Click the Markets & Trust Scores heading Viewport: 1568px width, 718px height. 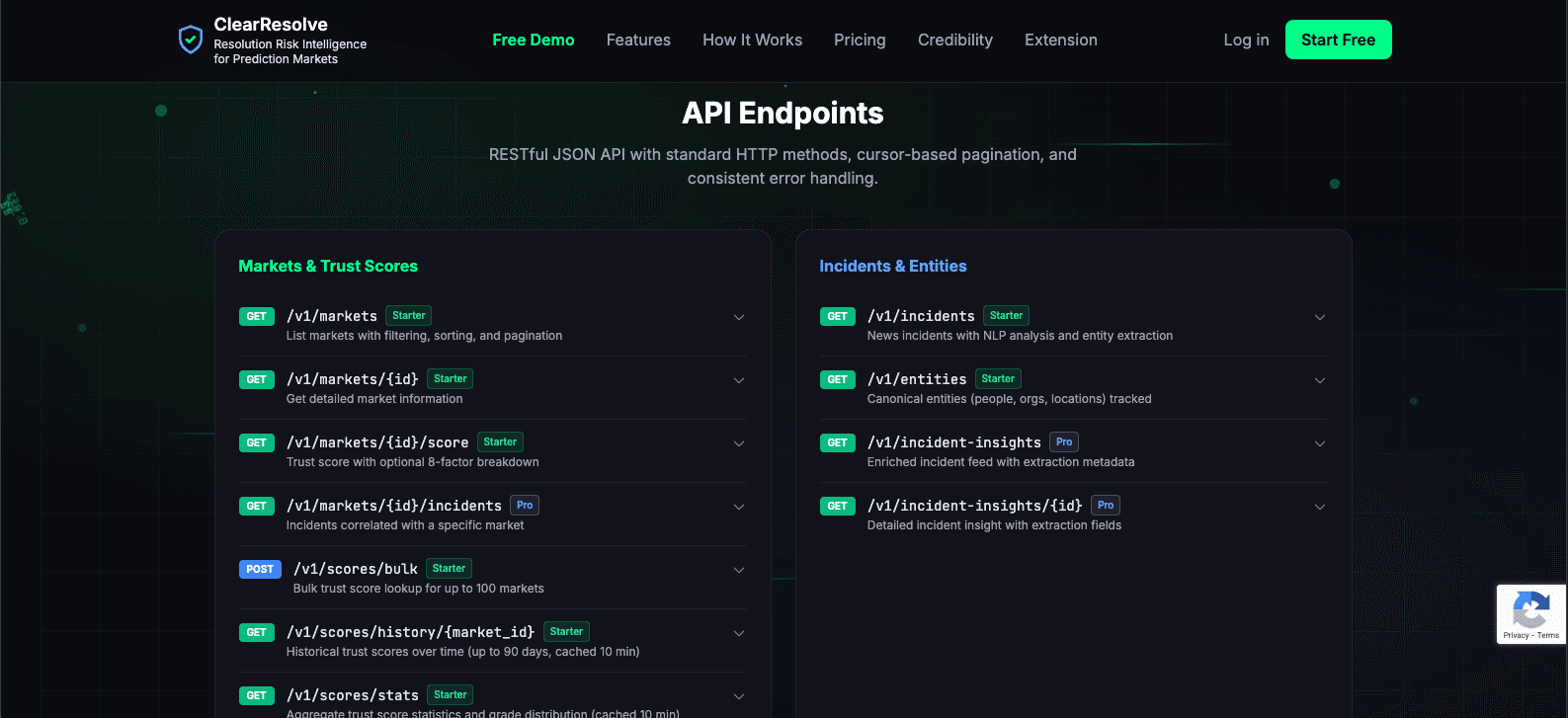(328, 266)
